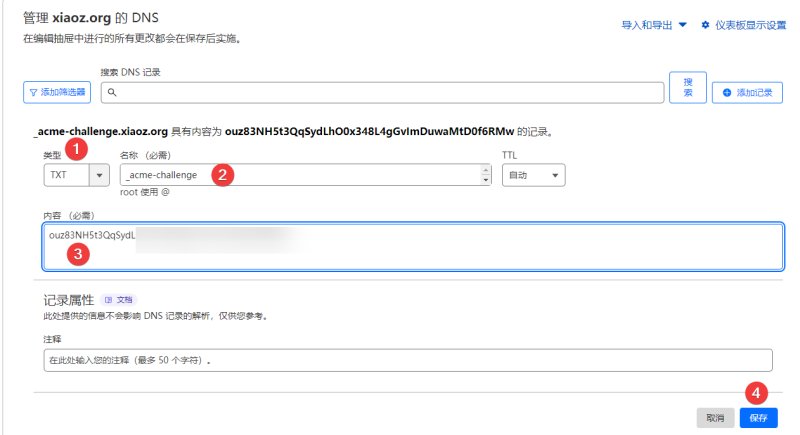Click the 内容 TXT content textarea

click(413, 246)
